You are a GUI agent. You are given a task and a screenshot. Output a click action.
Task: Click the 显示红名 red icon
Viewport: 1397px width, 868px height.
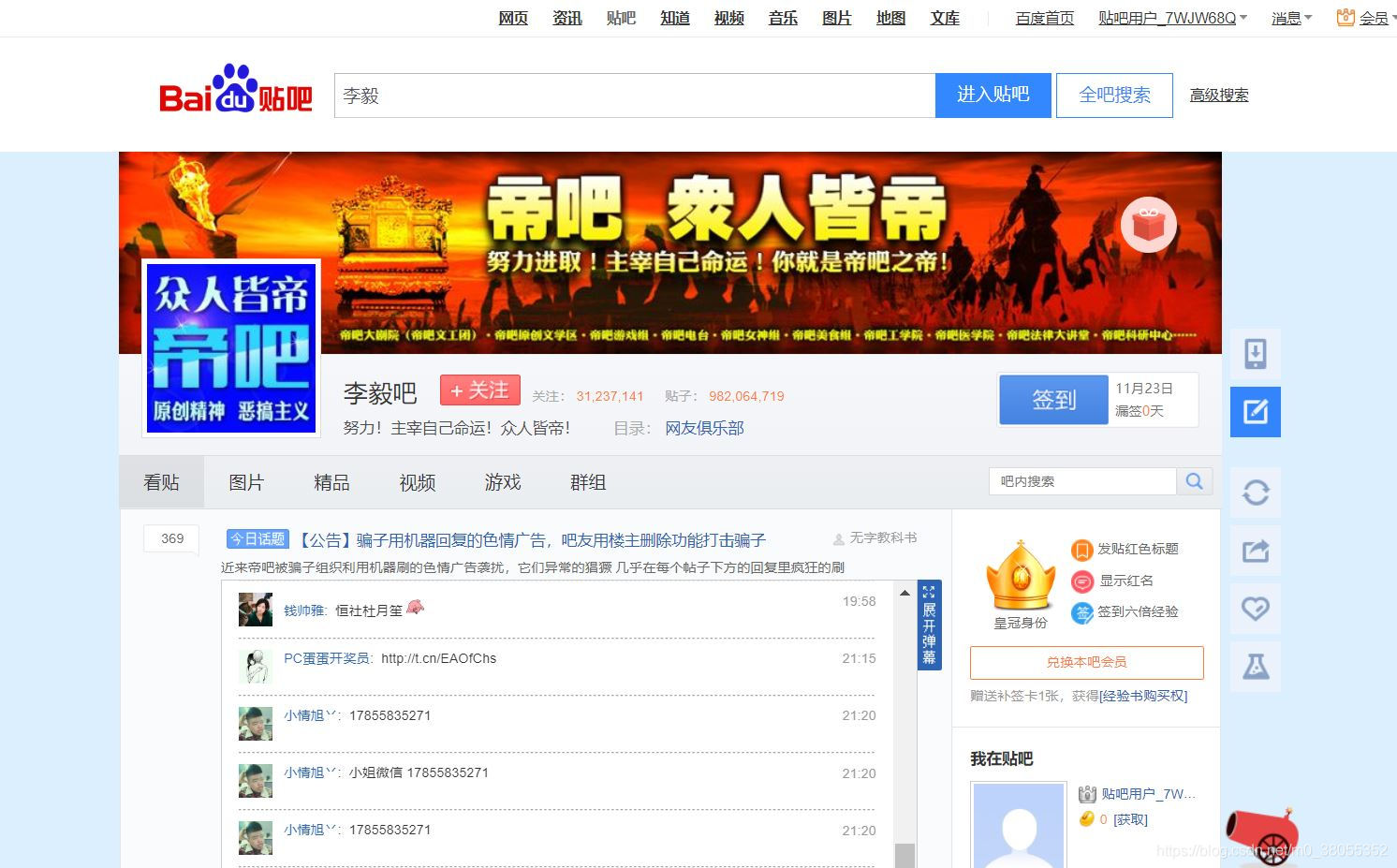tap(1081, 581)
